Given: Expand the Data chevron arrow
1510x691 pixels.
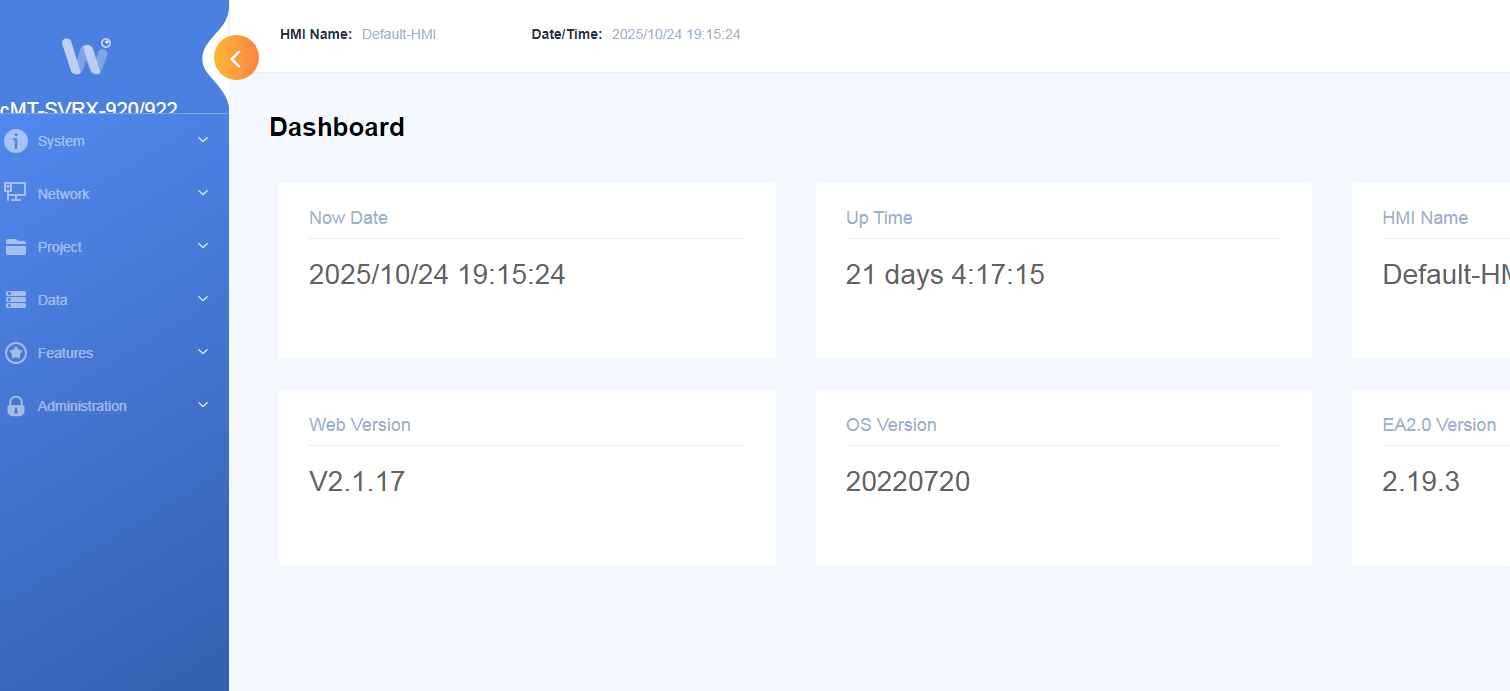Looking at the screenshot, I should [x=203, y=299].
